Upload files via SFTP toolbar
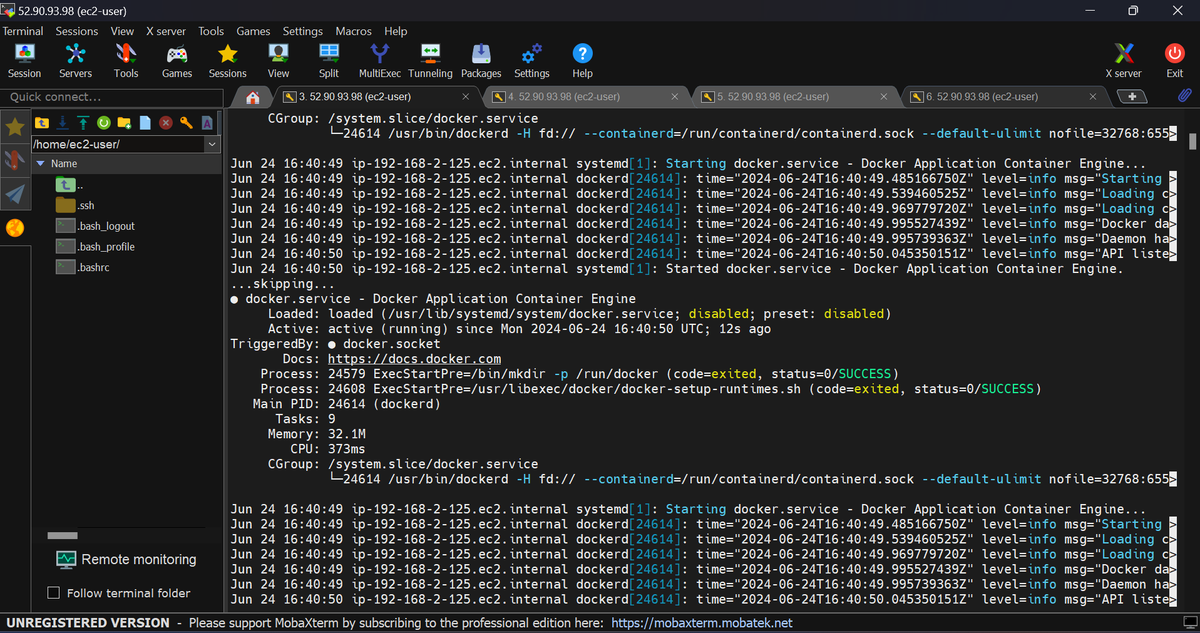 [83, 123]
